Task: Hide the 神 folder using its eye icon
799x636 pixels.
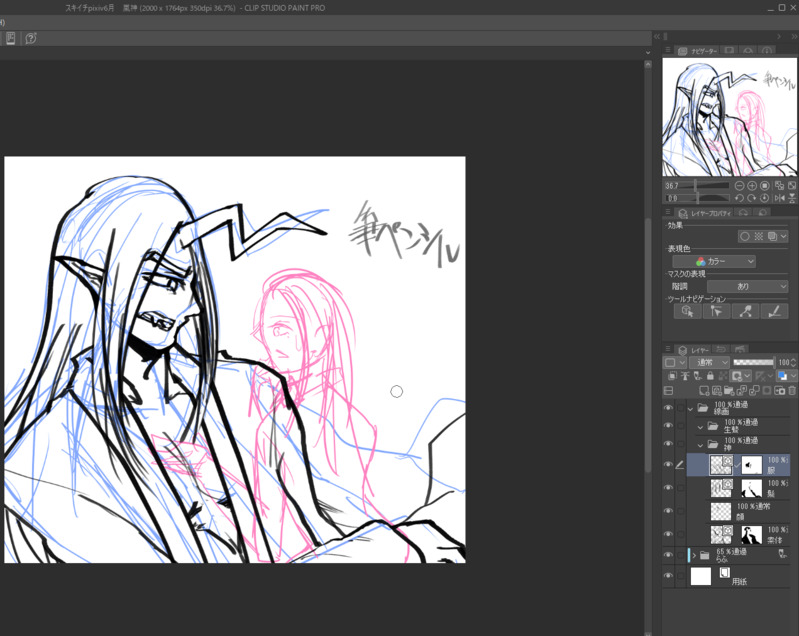Action: tap(668, 443)
